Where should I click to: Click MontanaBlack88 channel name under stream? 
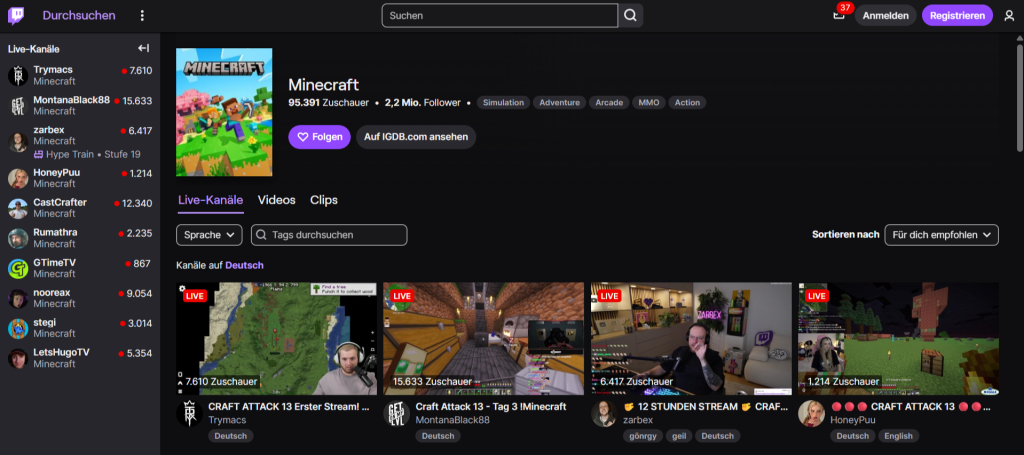[x=453, y=420]
